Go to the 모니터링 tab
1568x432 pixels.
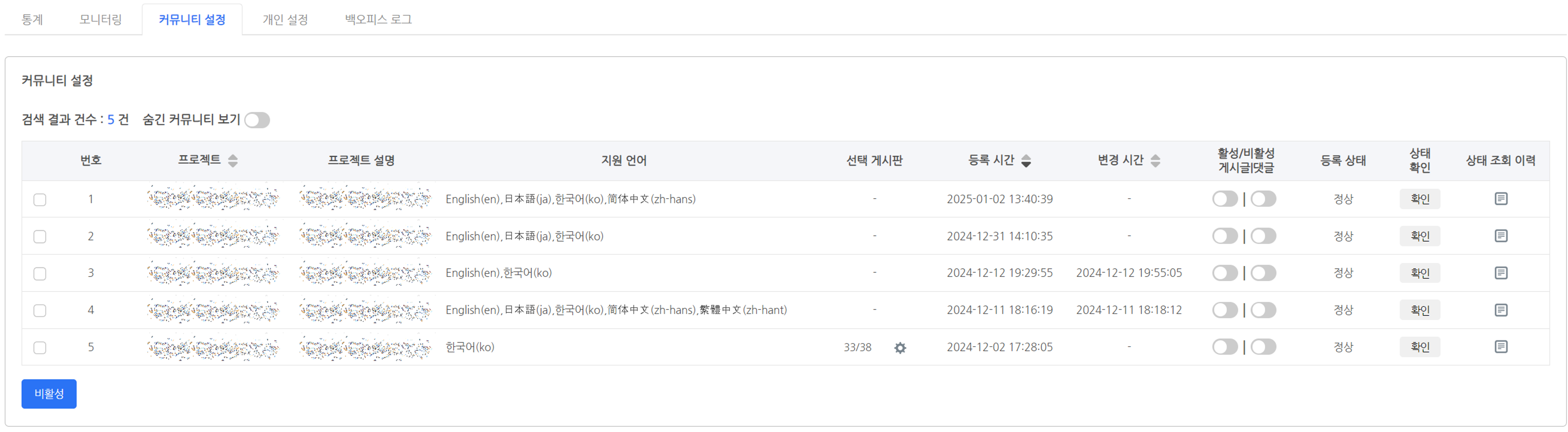pos(100,20)
